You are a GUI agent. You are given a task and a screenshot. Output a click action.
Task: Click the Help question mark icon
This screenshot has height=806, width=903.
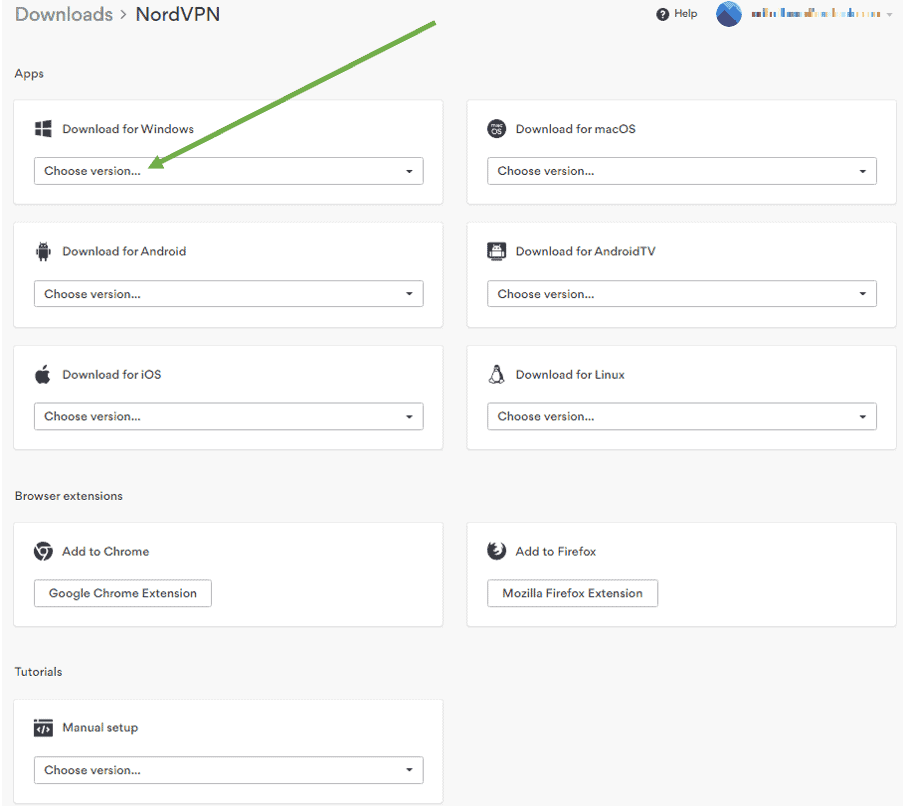(x=663, y=14)
